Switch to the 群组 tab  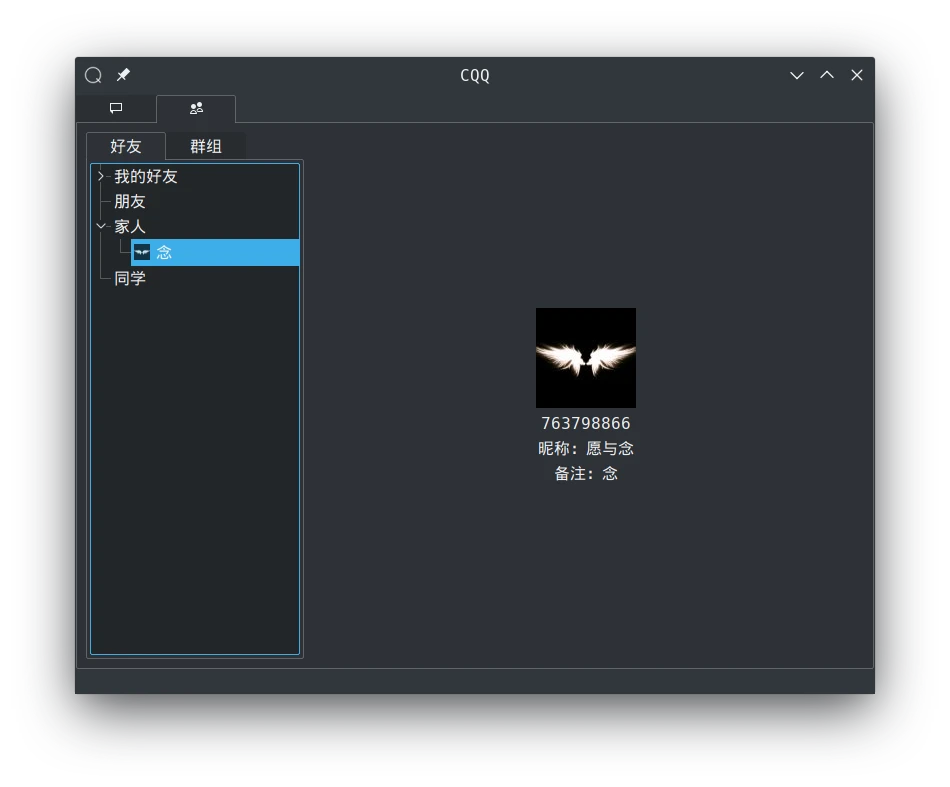206,146
